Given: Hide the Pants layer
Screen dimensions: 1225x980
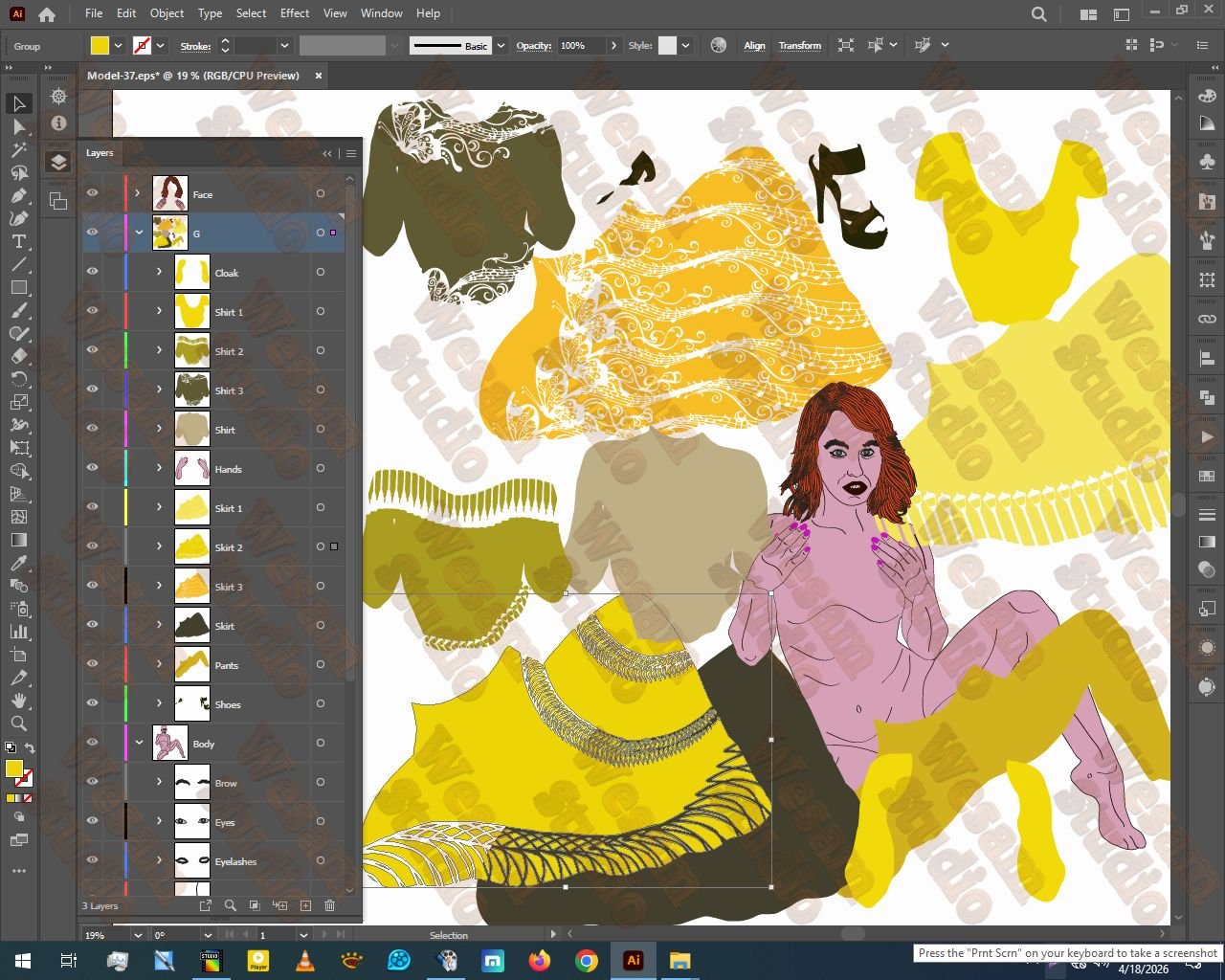Looking at the screenshot, I should click(93, 664).
